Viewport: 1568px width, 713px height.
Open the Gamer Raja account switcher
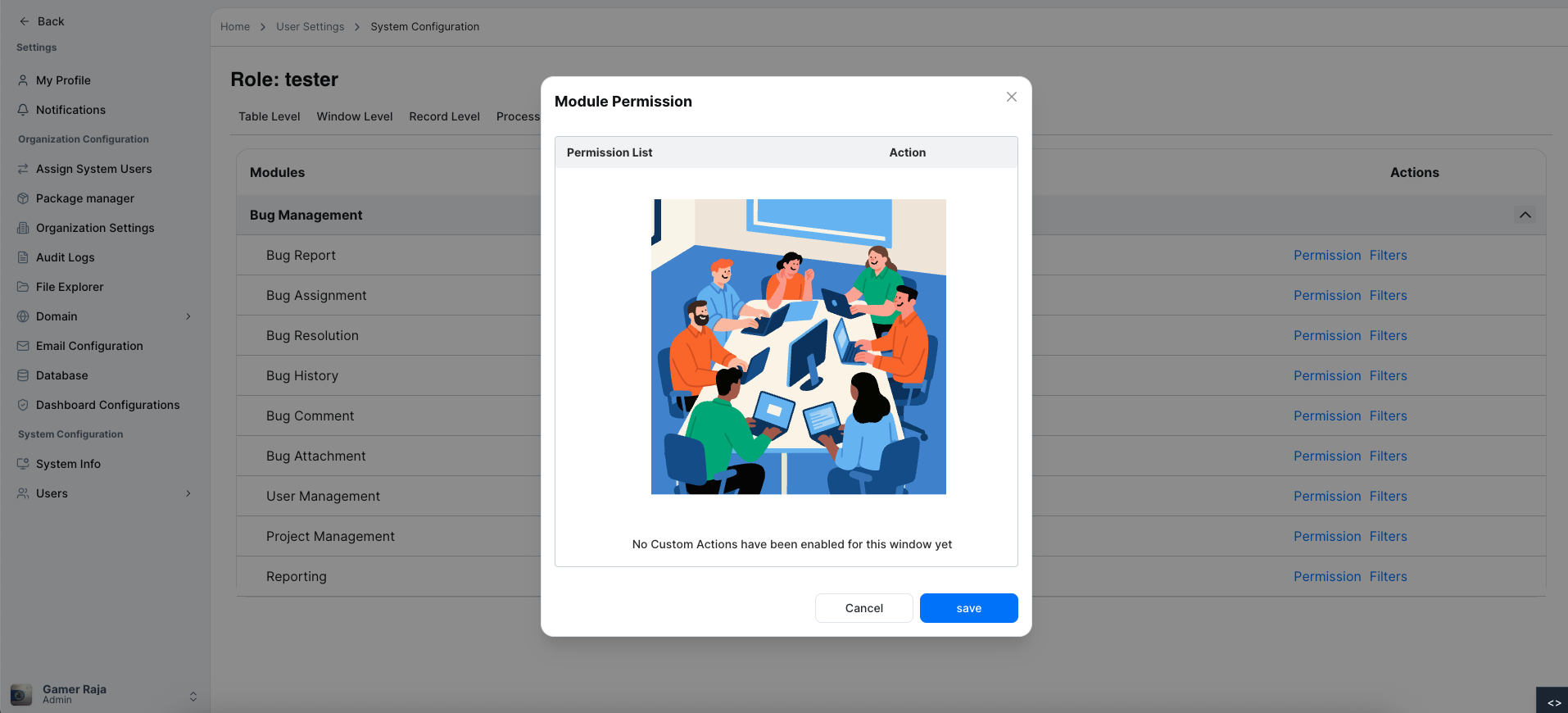click(x=193, y=696)
